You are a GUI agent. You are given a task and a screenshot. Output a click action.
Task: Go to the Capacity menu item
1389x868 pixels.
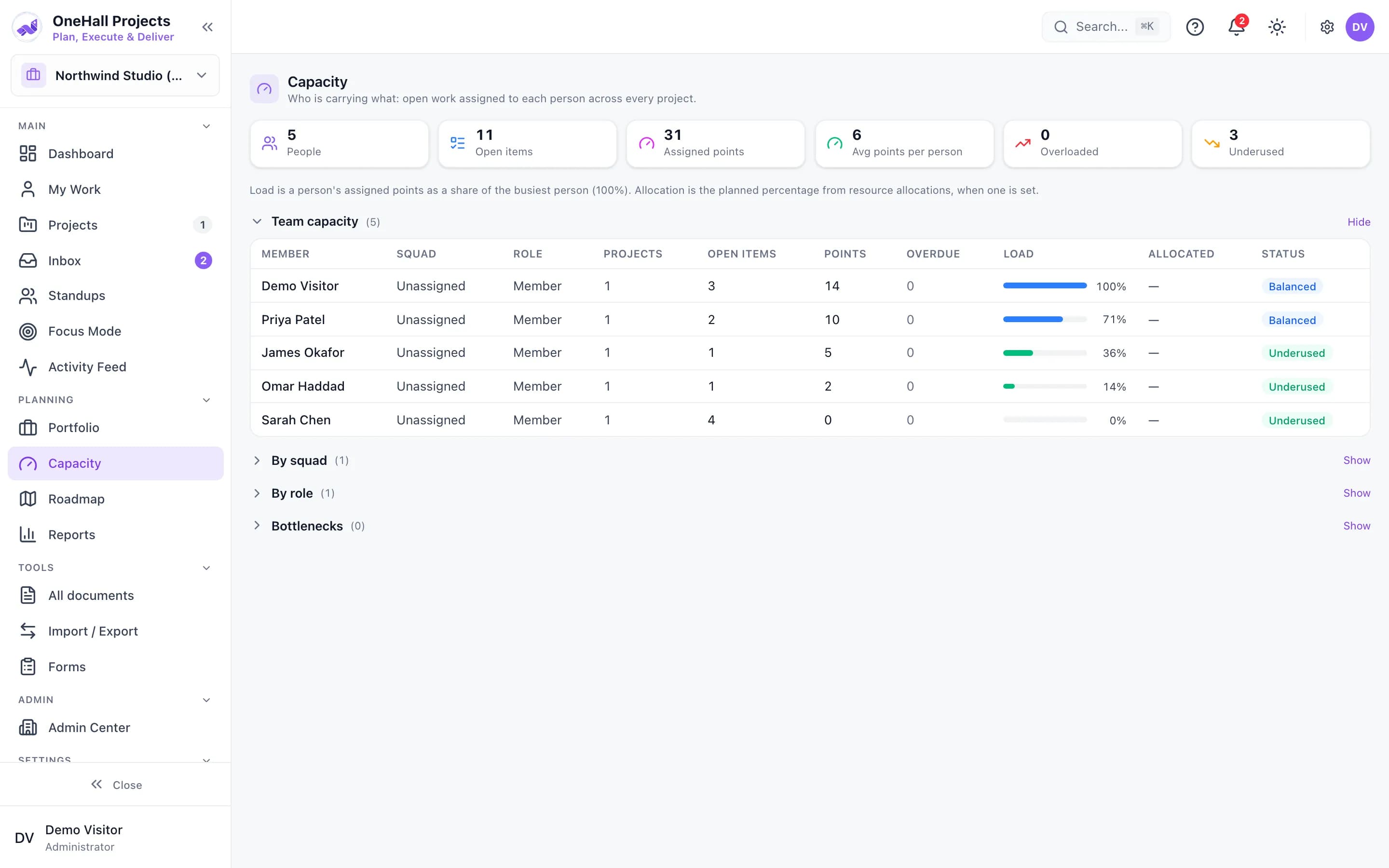pyautogui.click(x=115, y=463)
